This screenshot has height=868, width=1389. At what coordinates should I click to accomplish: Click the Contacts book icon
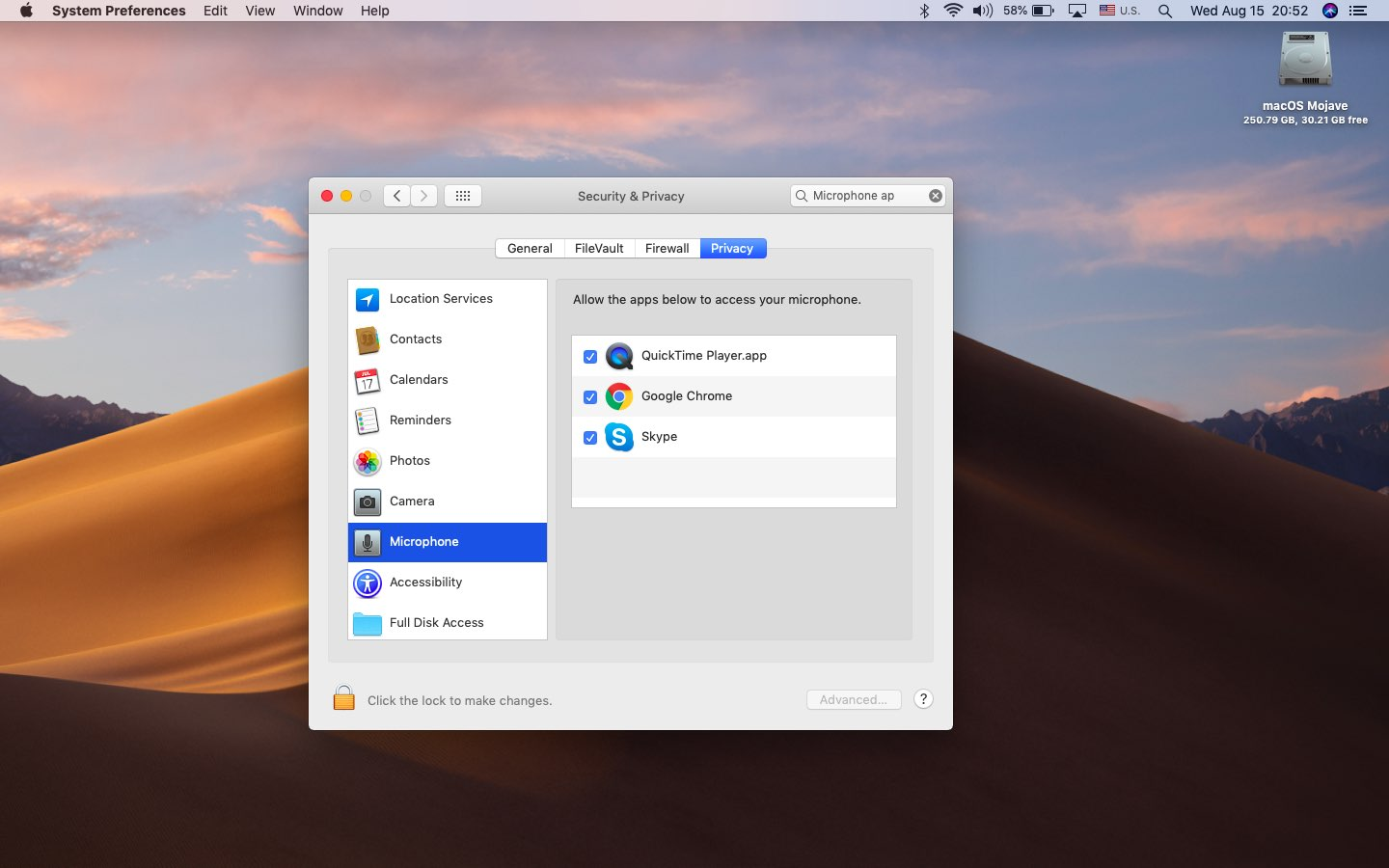368,340
